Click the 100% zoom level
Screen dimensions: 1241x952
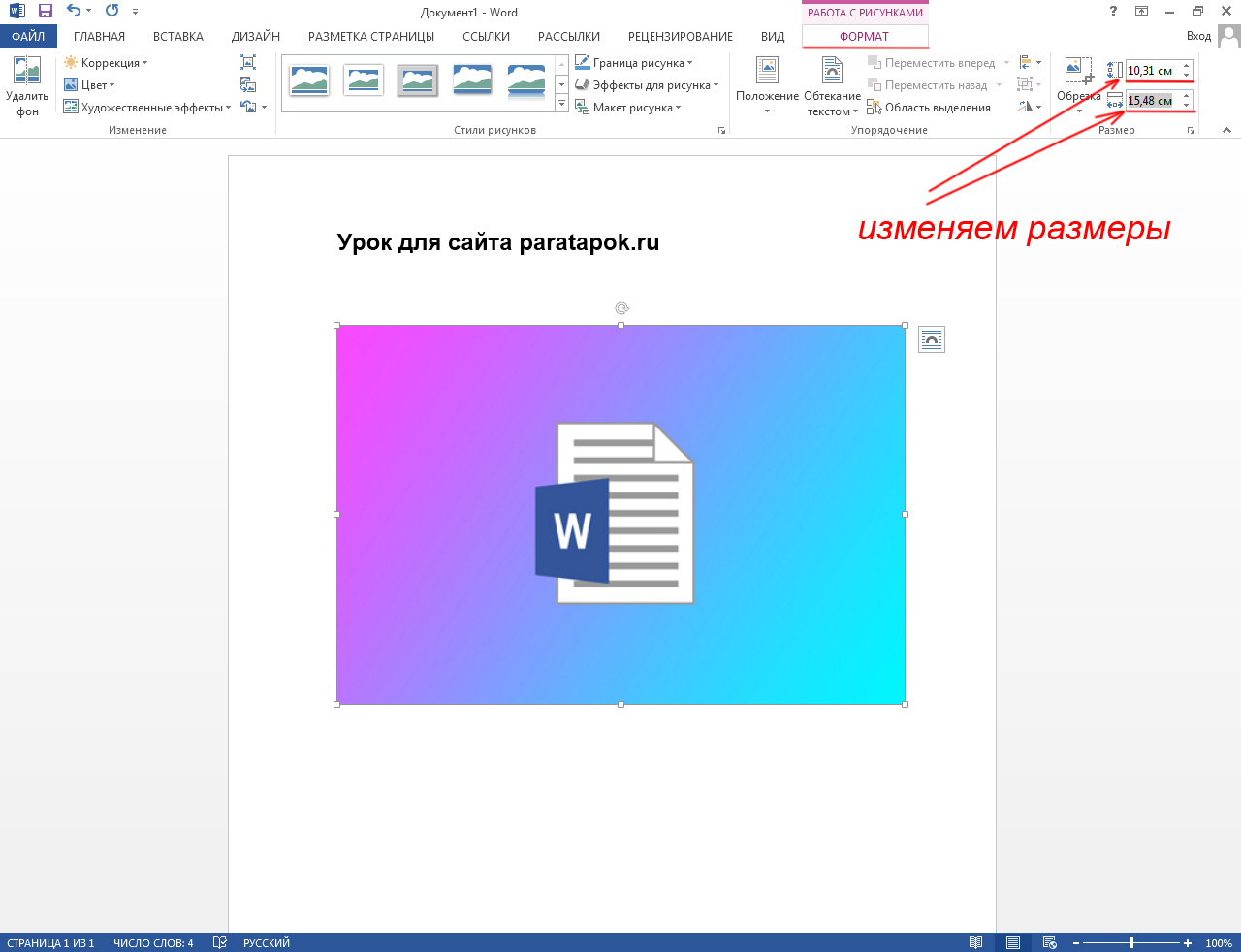[1219, 943]
